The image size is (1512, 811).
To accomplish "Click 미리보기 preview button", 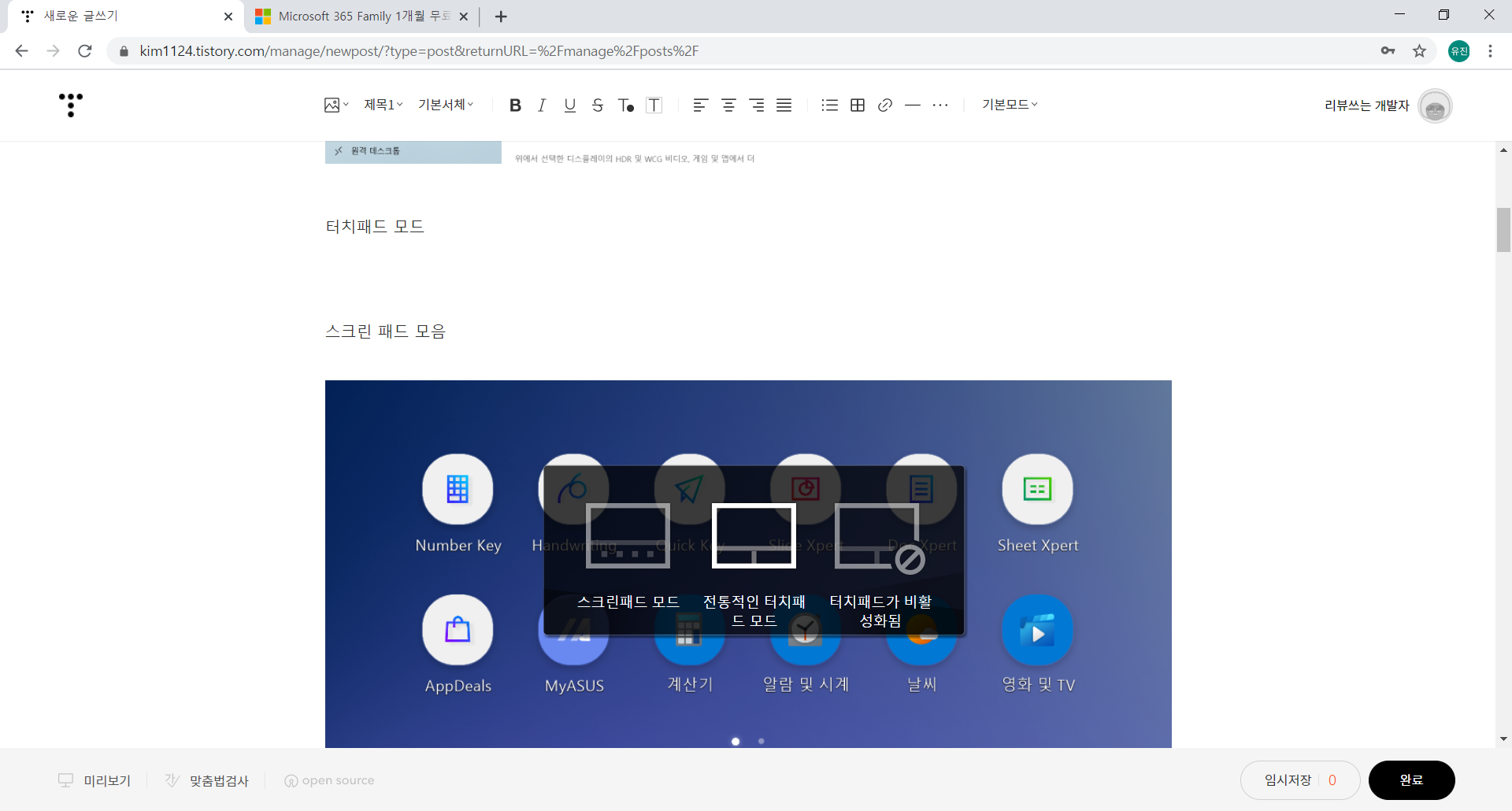I will click(94, 780).
